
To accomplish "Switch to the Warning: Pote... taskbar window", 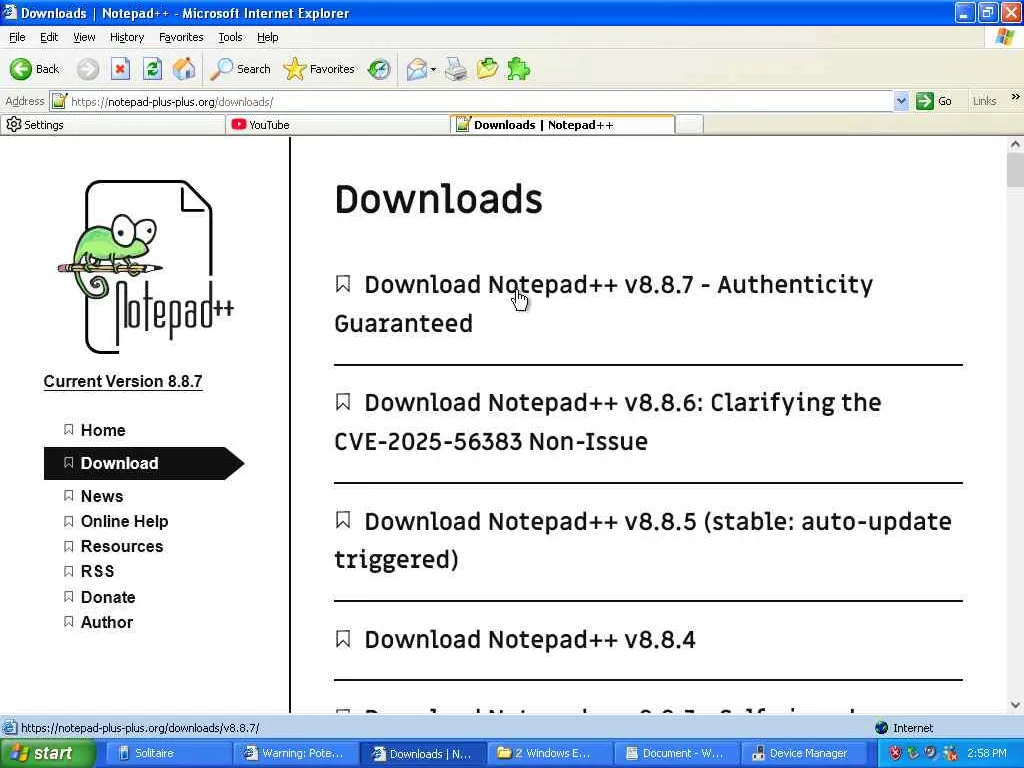I will [295, 753].
